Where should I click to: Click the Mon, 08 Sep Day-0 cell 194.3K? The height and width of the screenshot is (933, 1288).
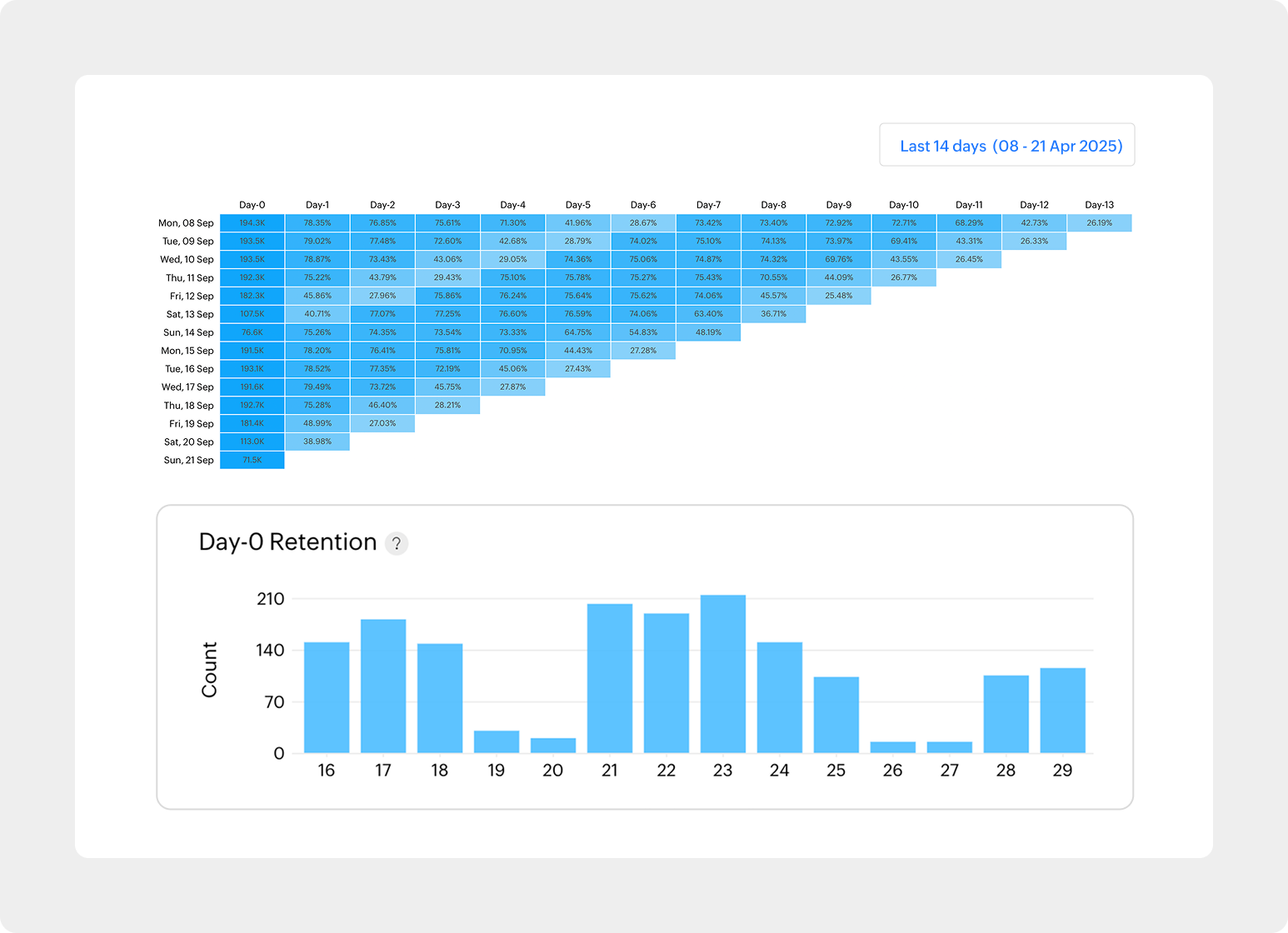coord(252,223)
